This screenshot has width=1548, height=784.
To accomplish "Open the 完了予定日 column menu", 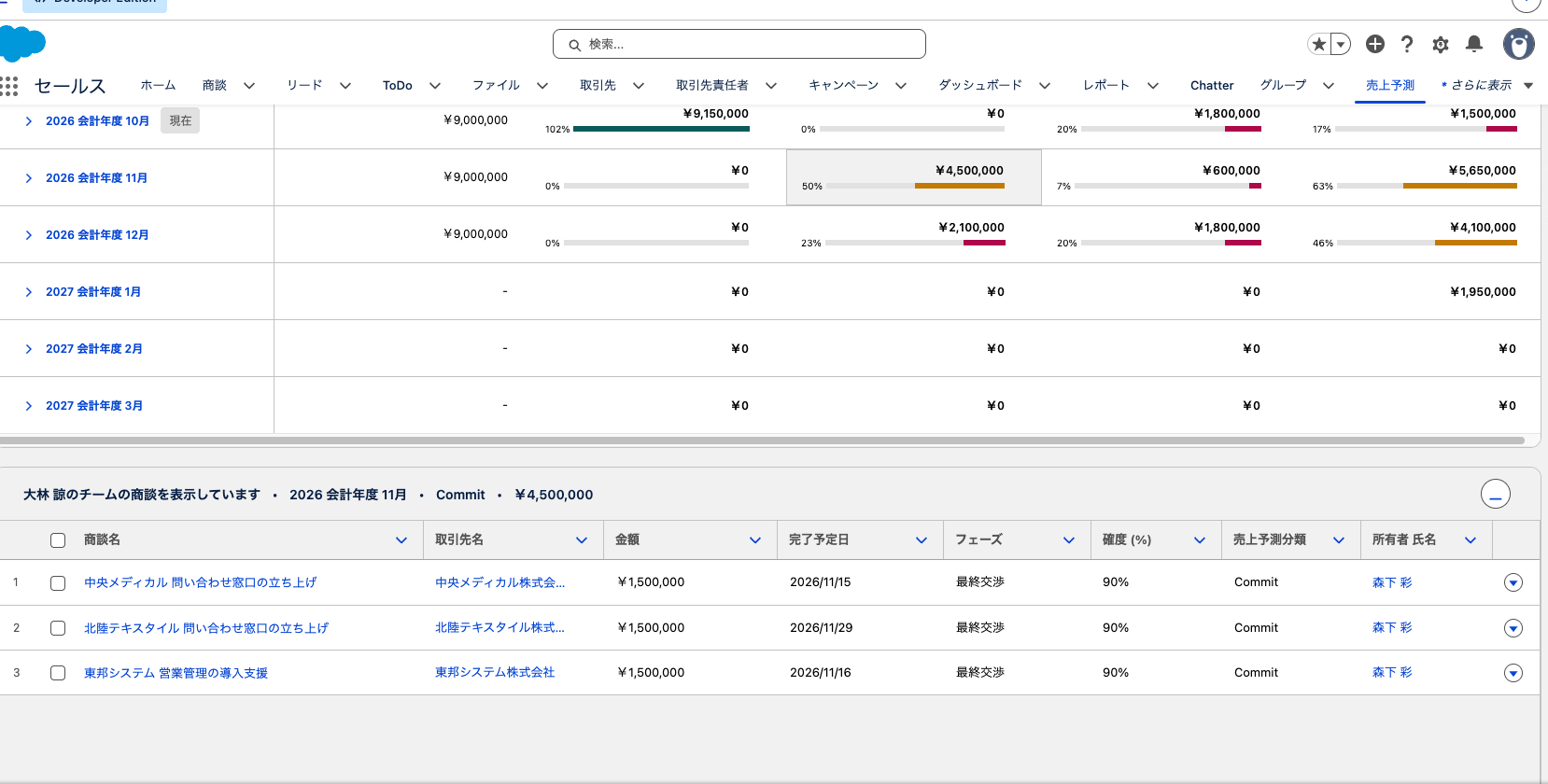I will coord(922,540).
